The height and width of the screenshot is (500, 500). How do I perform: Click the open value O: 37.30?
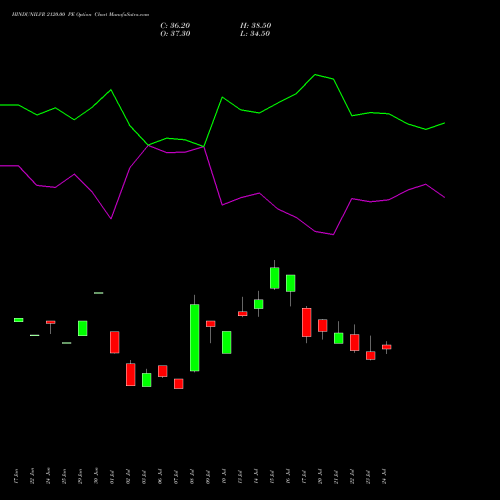(175, 34)
